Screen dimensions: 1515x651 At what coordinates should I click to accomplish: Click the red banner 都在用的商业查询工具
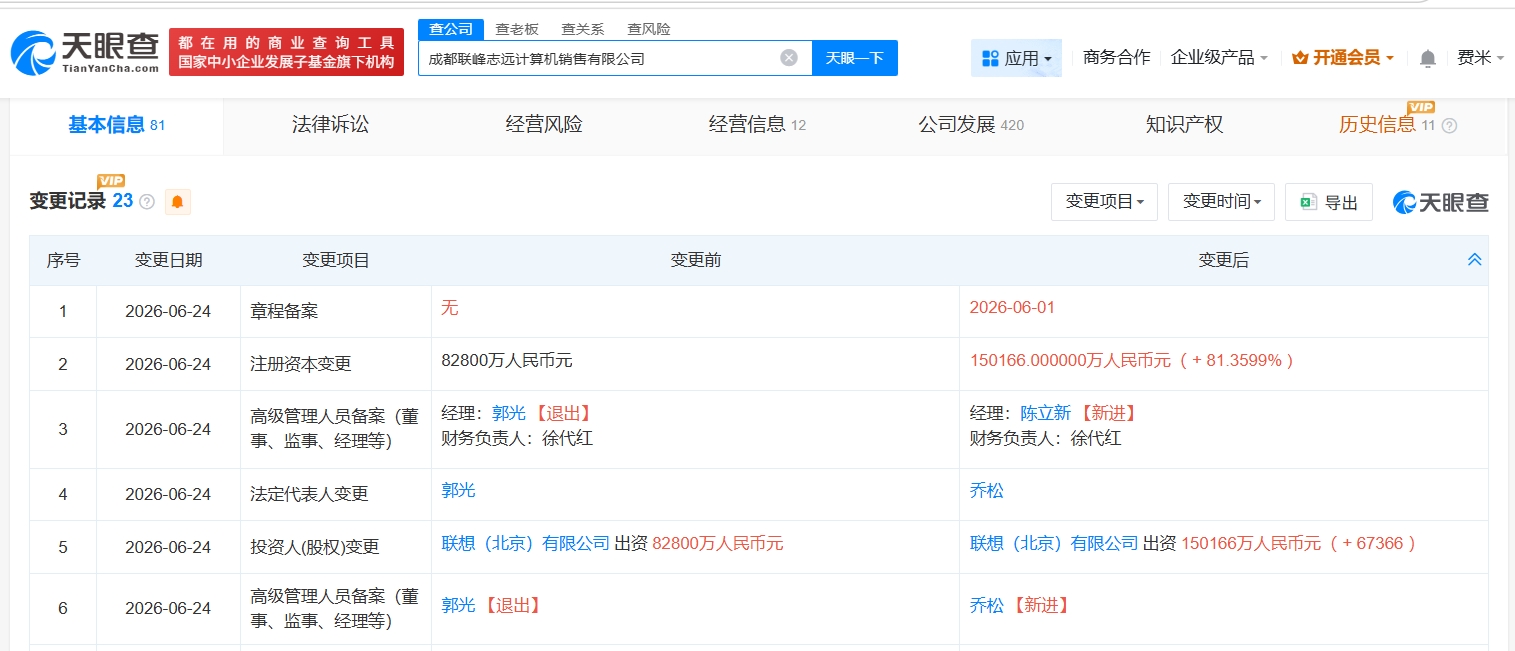286,52
